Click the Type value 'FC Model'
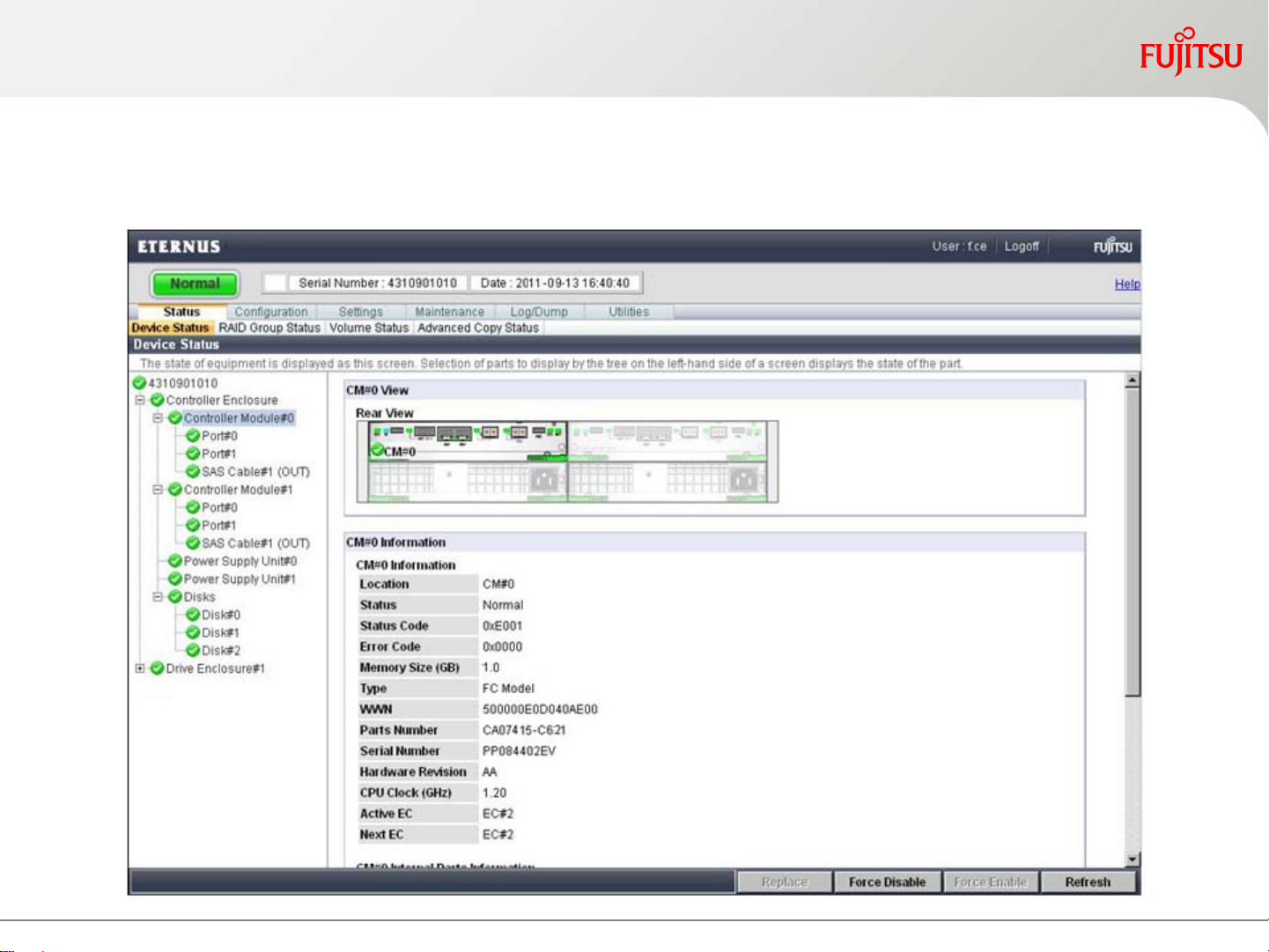Screen dimensions: 1269x952 pyautogui.click(x=508, y=689)
